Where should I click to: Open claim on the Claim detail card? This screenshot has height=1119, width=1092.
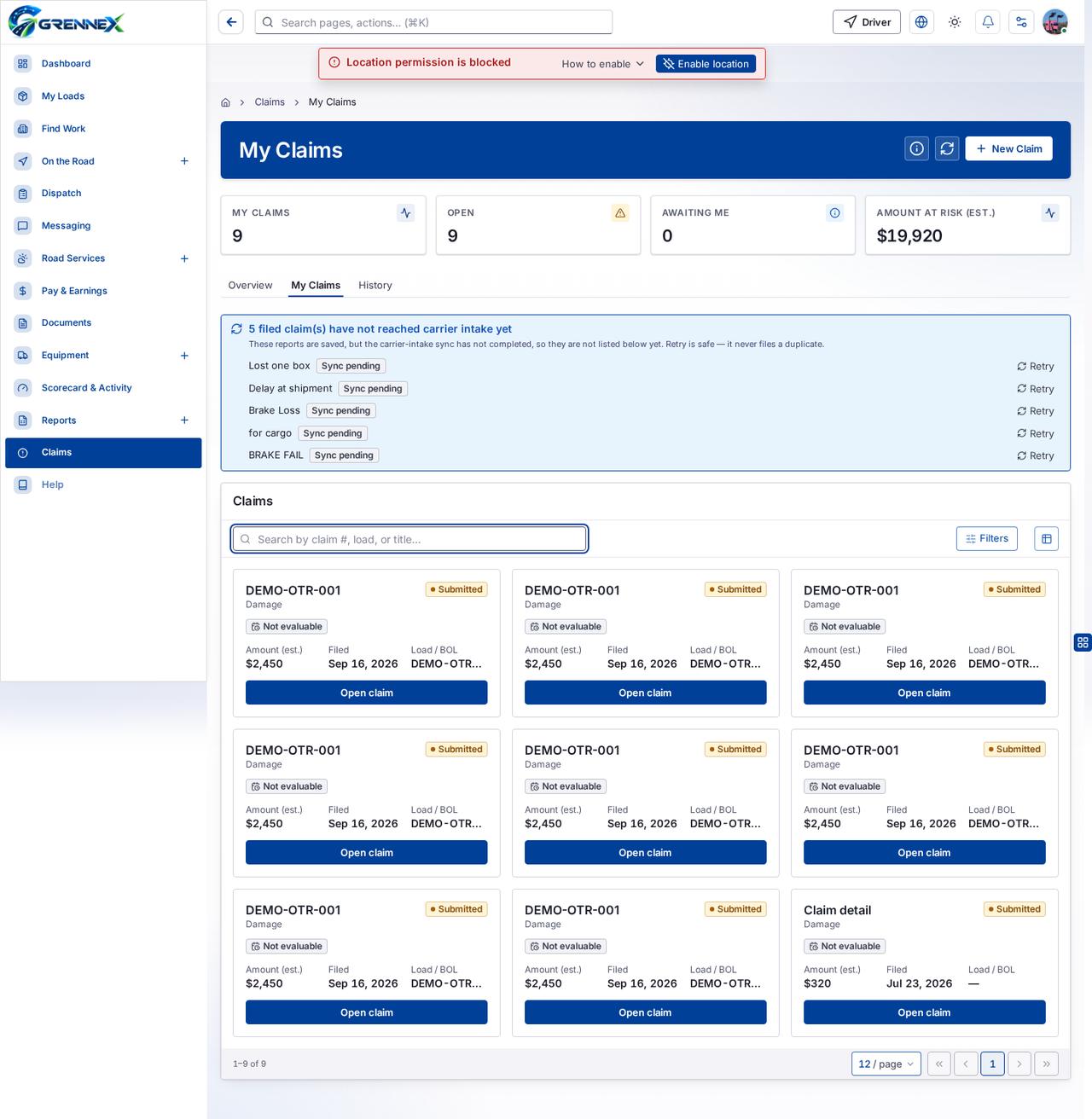[925, 1012]
